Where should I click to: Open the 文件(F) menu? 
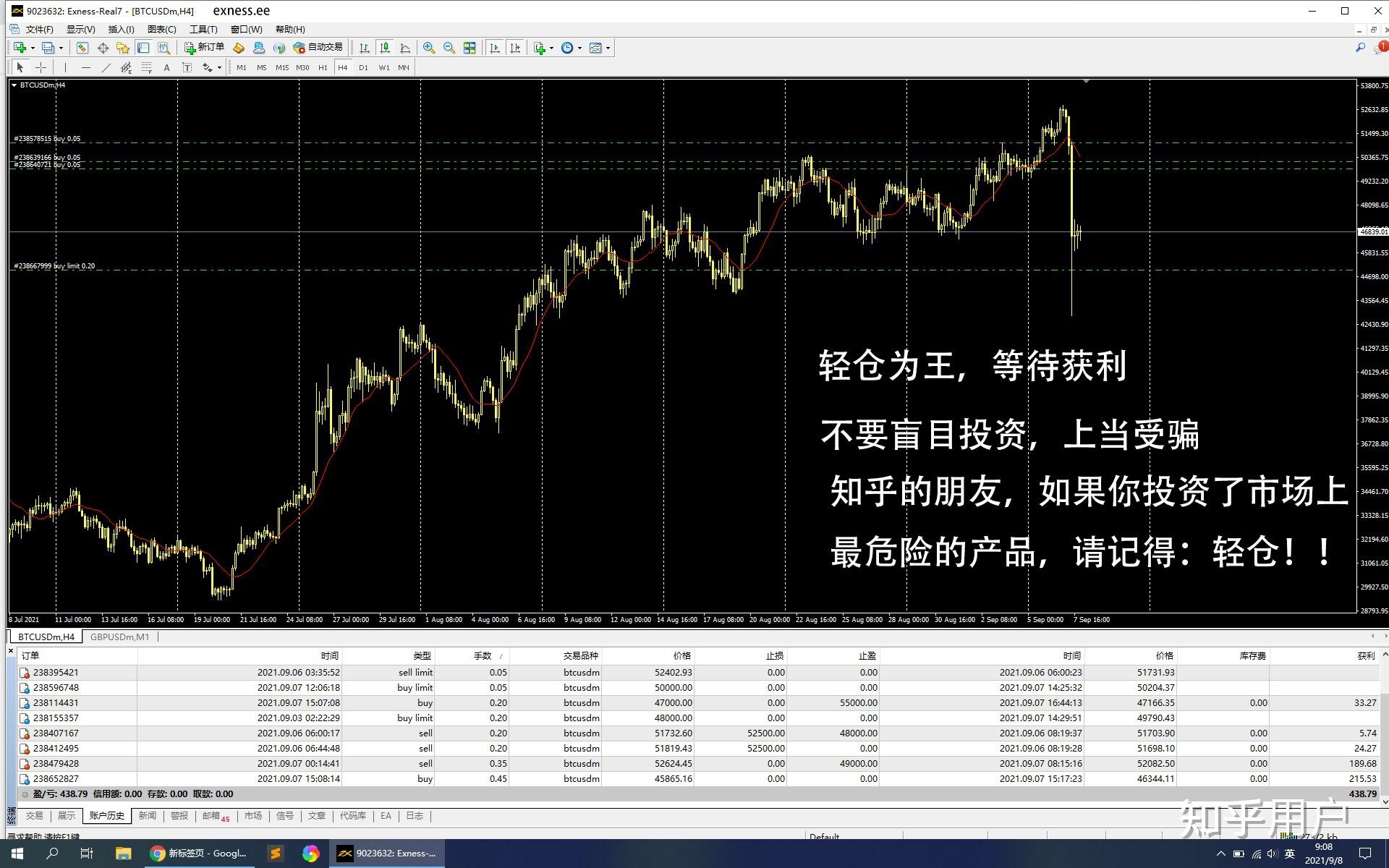pyautogui.click(x=40, y=30)
